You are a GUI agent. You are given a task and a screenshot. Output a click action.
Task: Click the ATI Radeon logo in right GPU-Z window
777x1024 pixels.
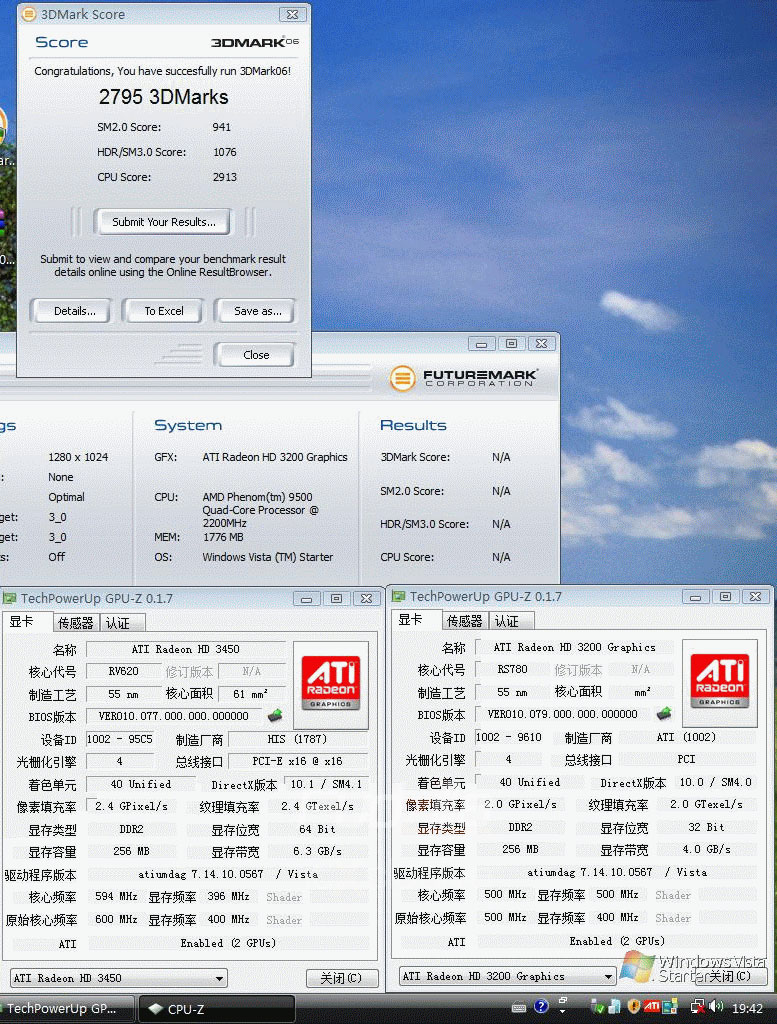click(x=719, y=675)
